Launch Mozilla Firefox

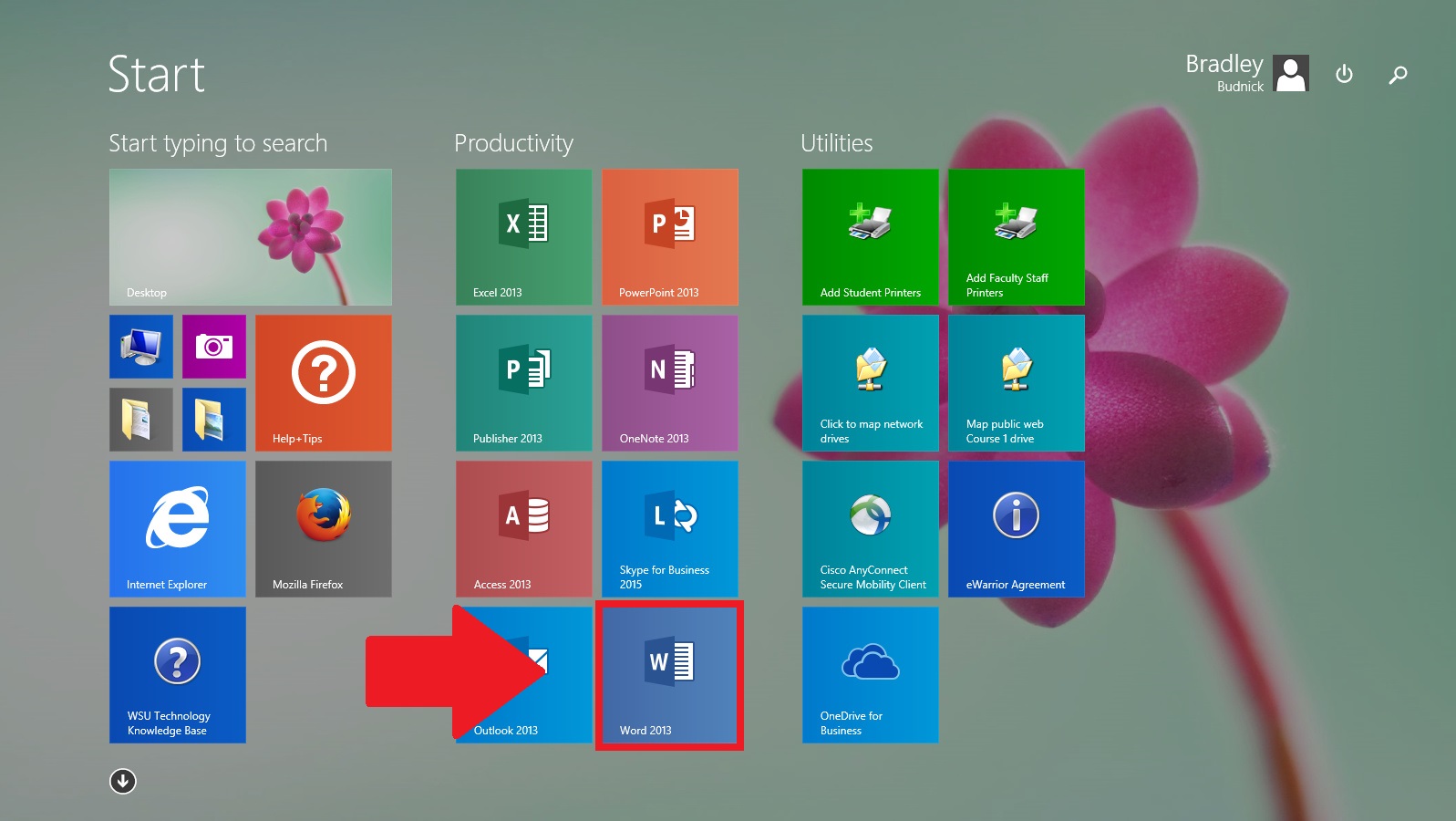pyautogui.click(x=323, y=528)
